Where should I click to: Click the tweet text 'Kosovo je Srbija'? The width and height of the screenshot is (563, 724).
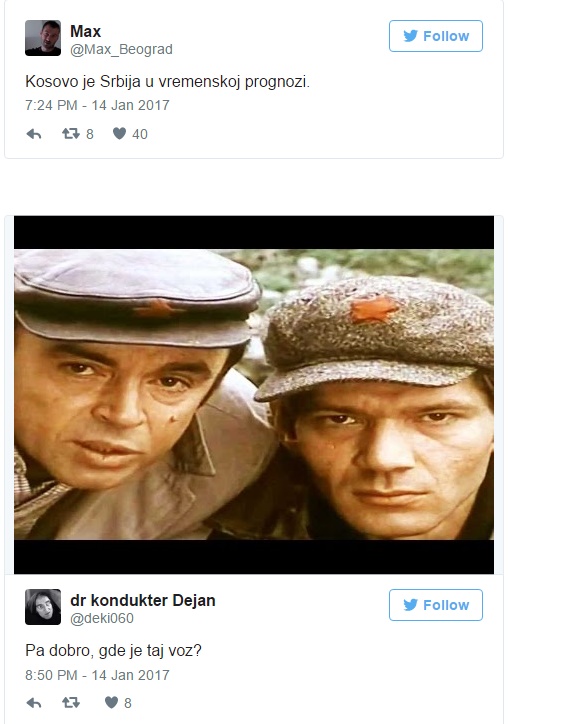167,82
